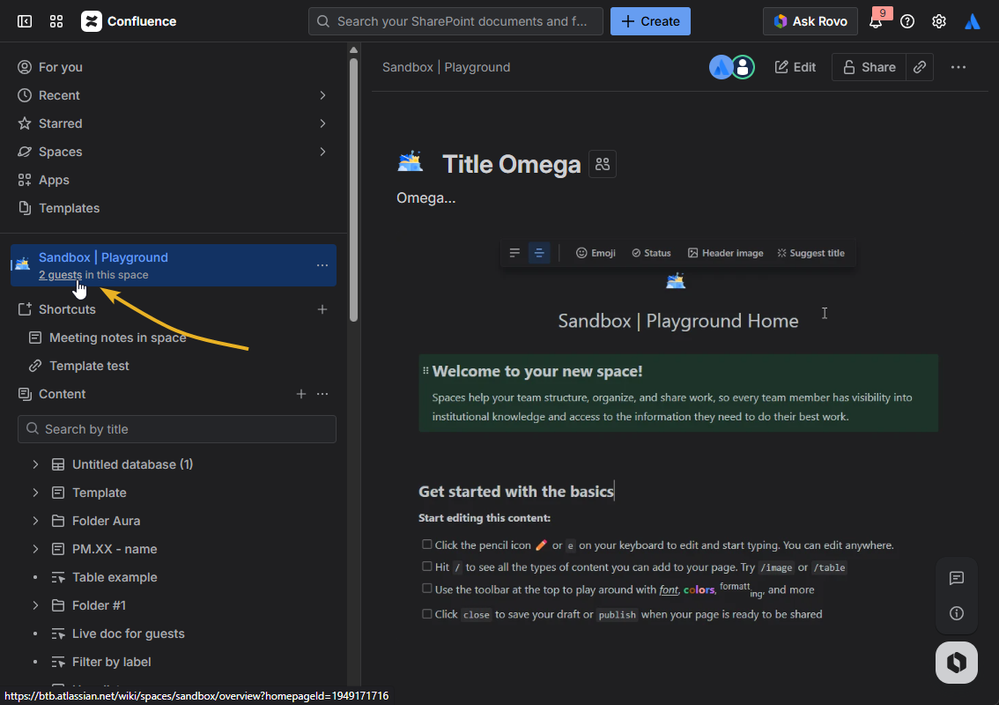Expand the Template page tree item
Viewport: 999px width, 705px height.
(x=35, y=493)
